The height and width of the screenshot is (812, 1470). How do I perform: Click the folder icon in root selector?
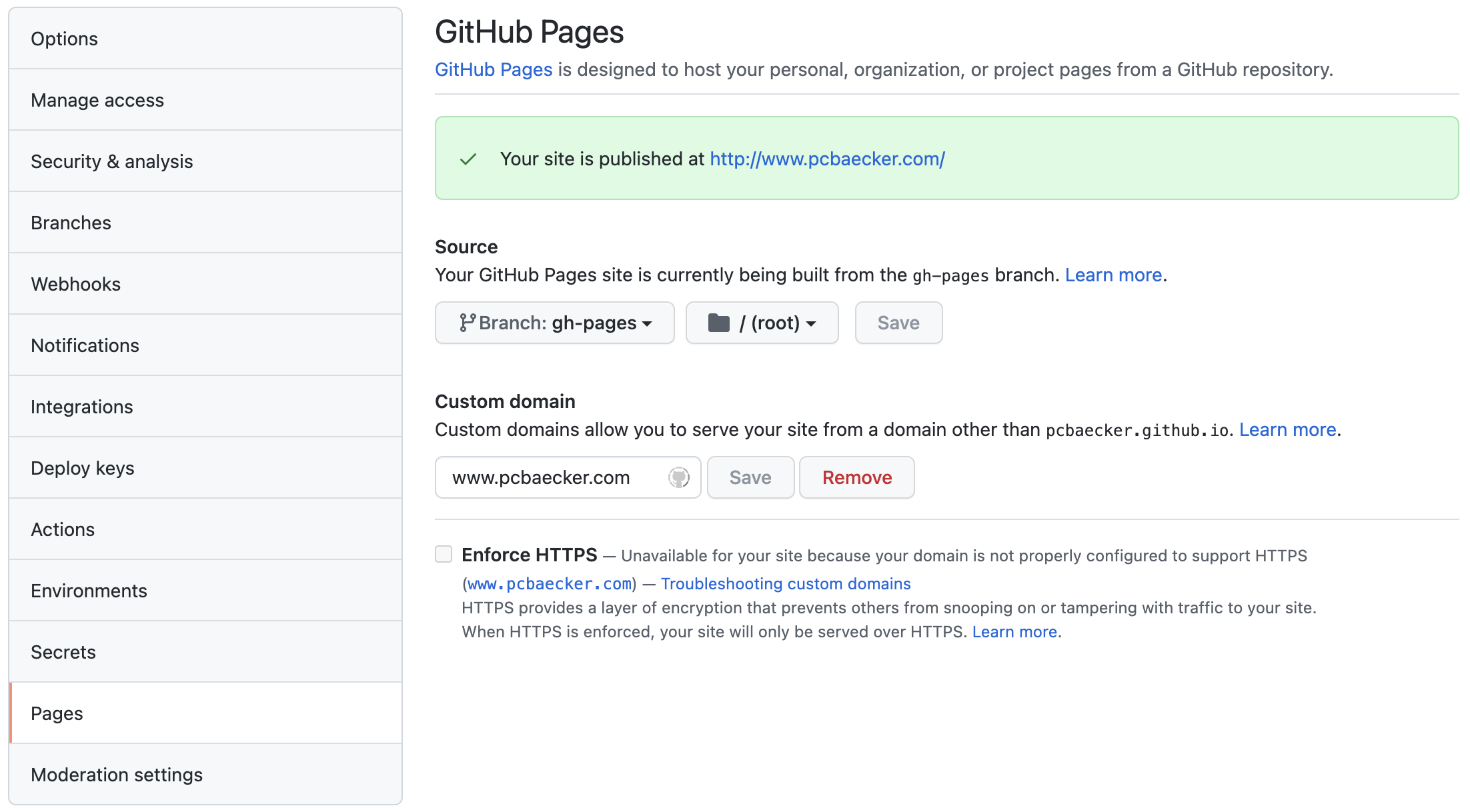(718, 323)
